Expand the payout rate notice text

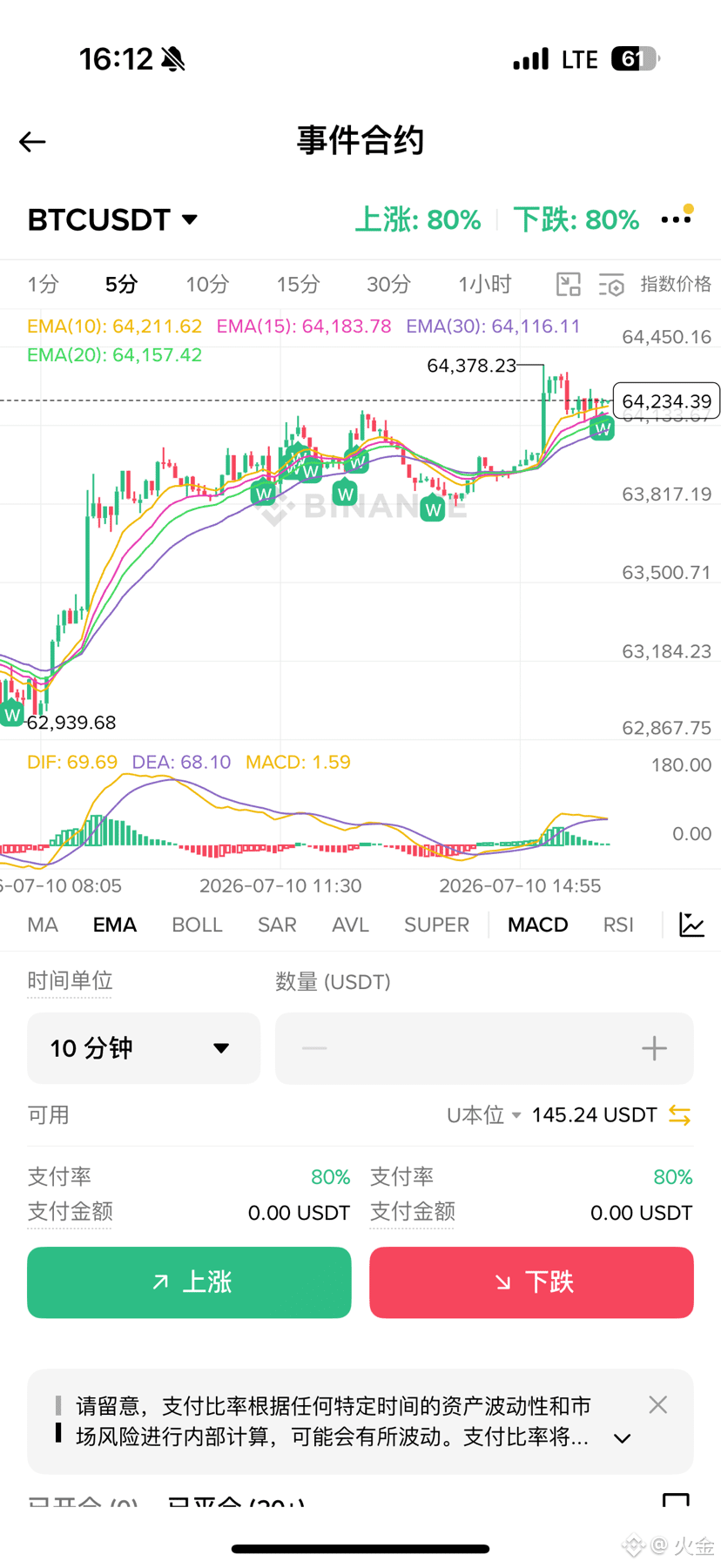point(622,1438)
